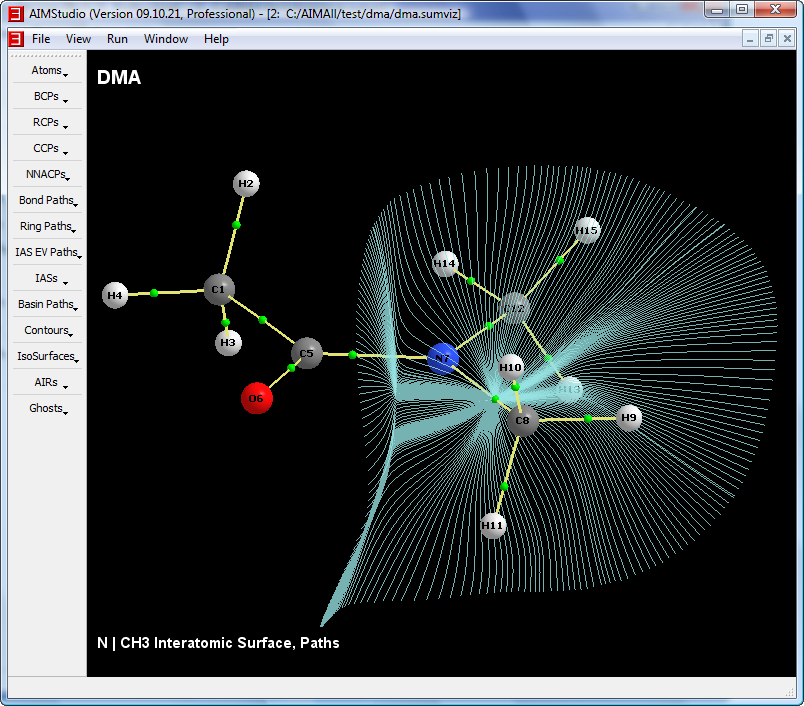Open the Run menu
The image size is (804, 706).
pos(117,39)
